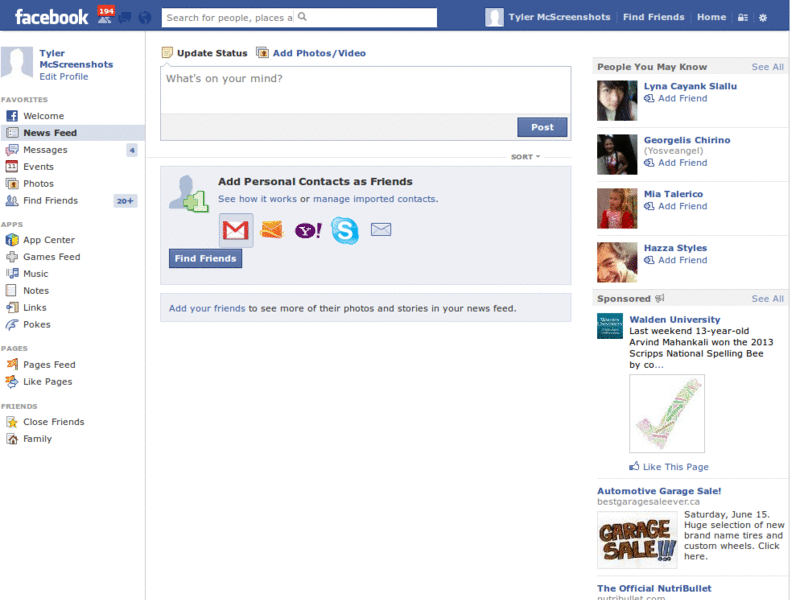Click the facebook logo
This screenshot has width=800, height=600.
pyautogui.click(x=52, y=17)
